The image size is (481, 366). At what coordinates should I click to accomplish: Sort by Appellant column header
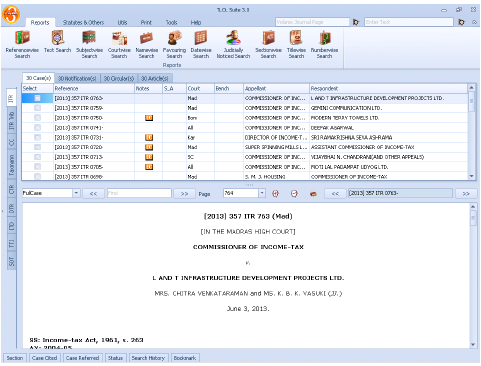pyautogui.click(x=276, y=88)
